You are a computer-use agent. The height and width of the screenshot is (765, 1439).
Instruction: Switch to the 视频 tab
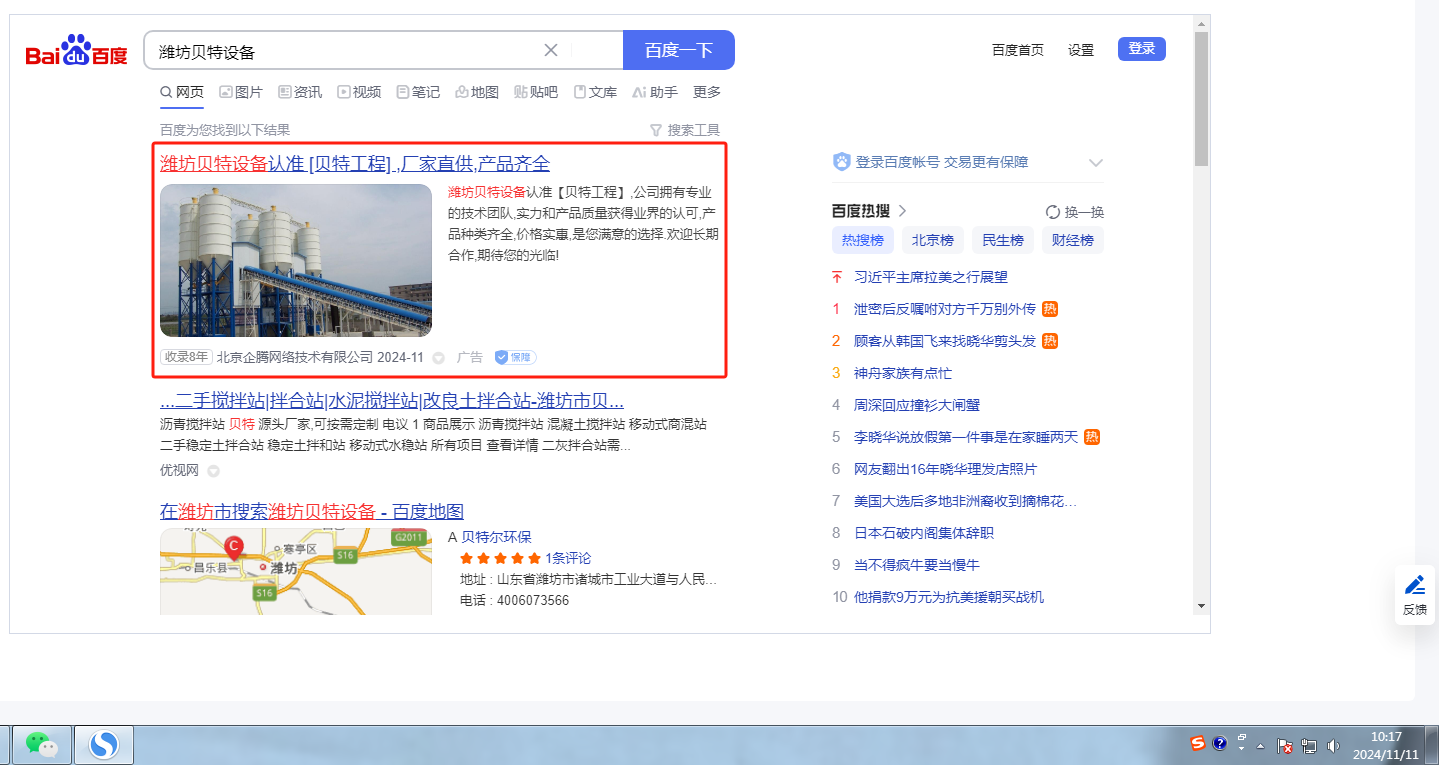(359, 92)
